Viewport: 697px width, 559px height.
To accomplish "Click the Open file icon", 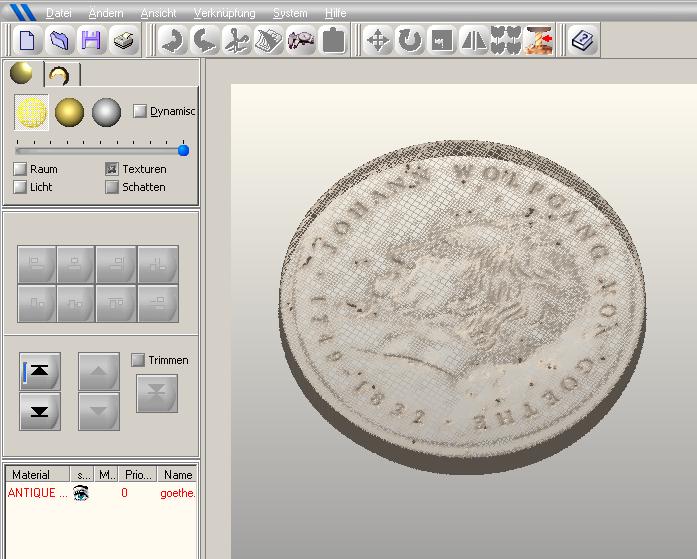I will [60, 41].
